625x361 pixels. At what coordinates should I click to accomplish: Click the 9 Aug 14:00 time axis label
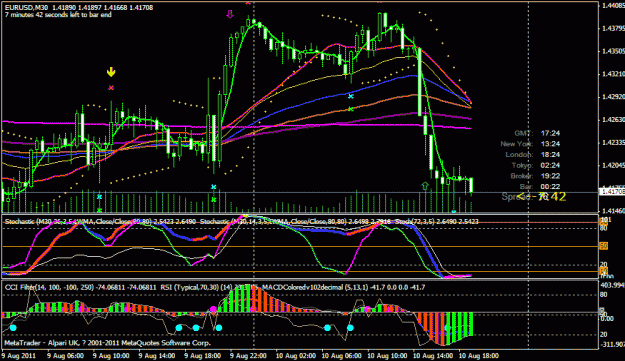[157, 355]
